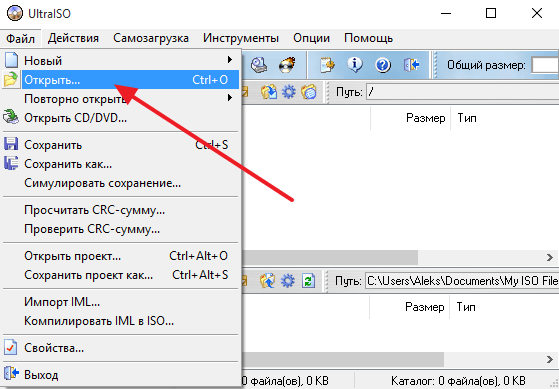The width and height of the screenshot is (559, 389).
Task: Expand the Новый submenu arrow
Action: point(230,60)
